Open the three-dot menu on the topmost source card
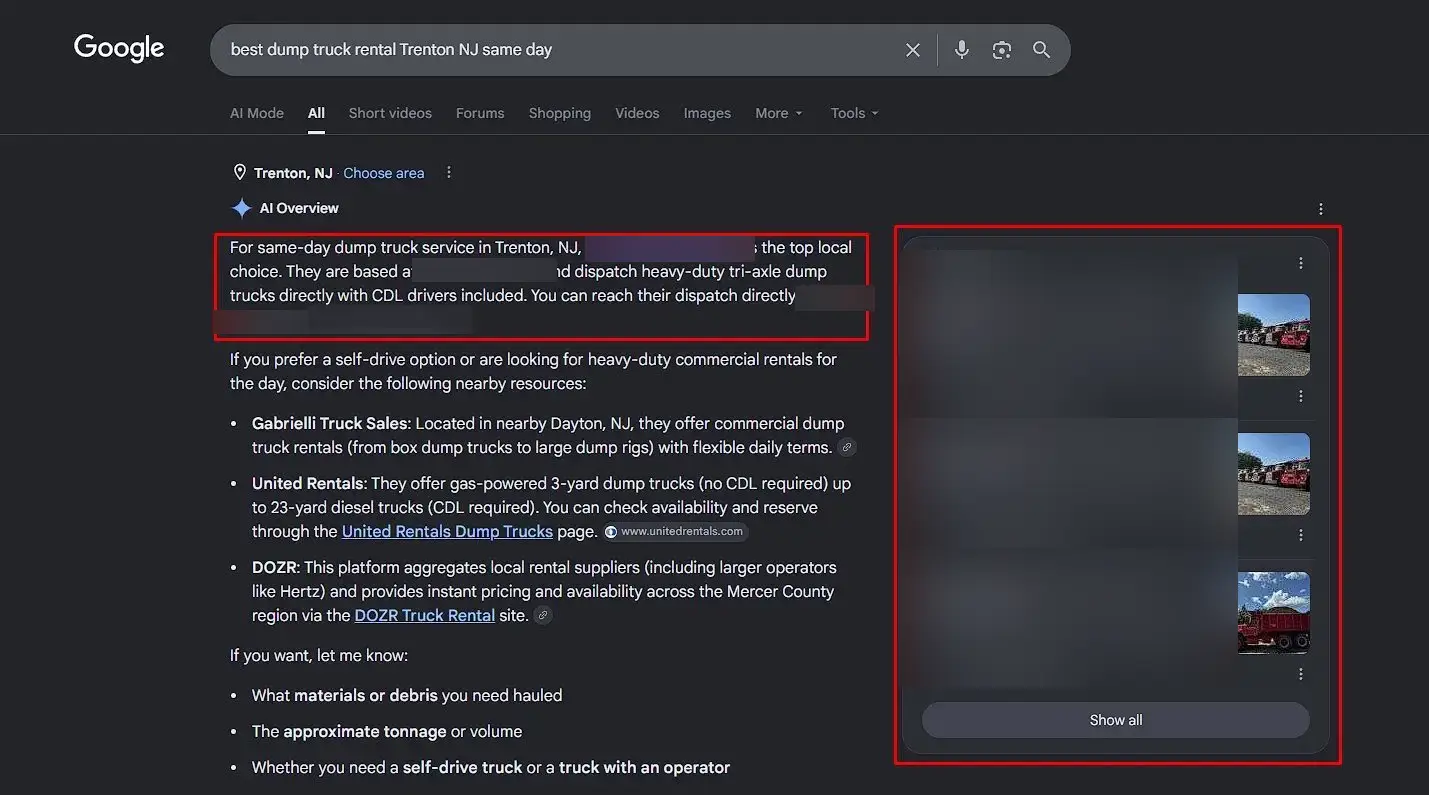Image resolution: width=1429 pixels, height=795 pixels. pyautogui.click(x=1301, y=263)
